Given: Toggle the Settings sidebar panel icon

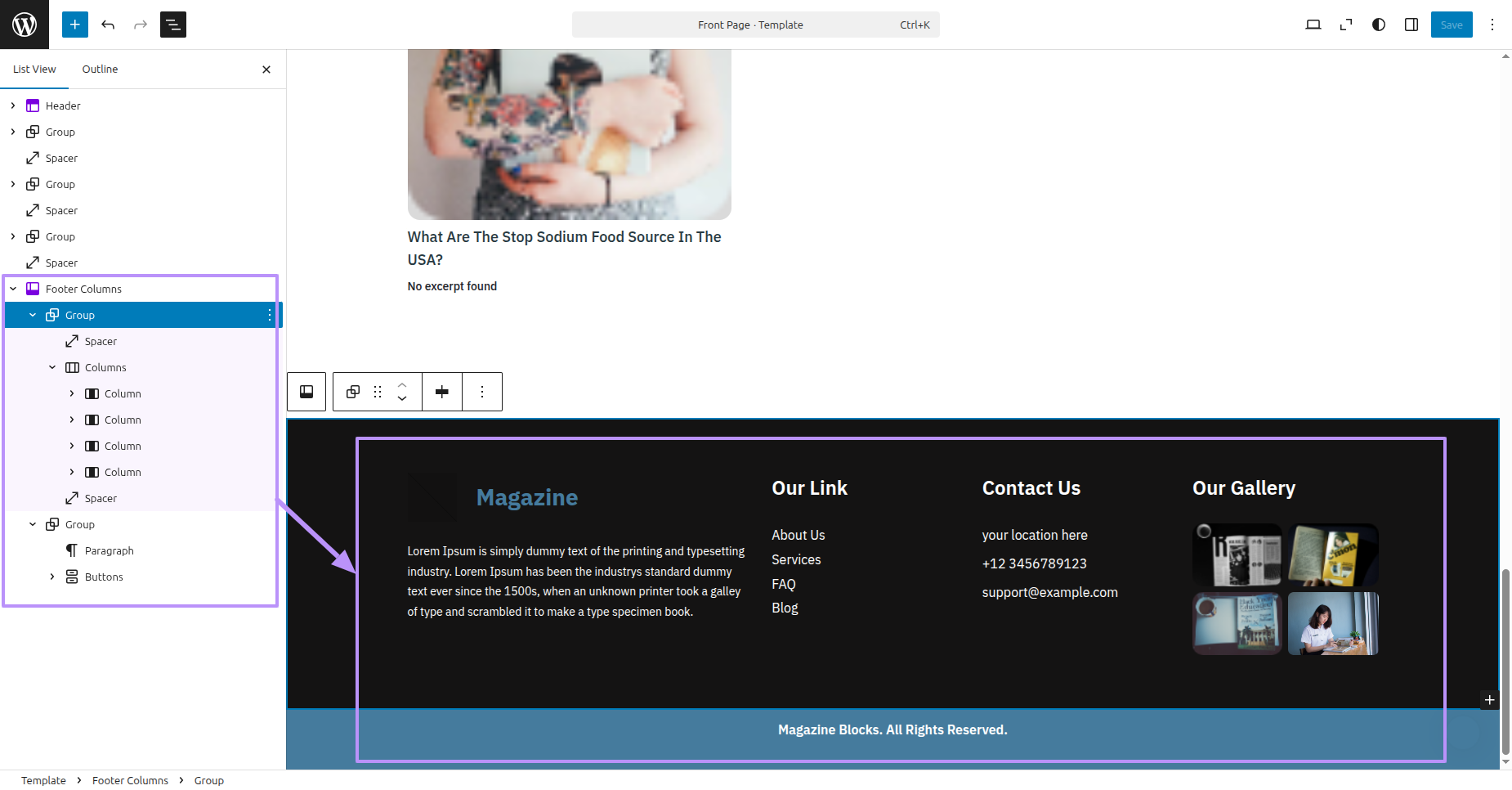Looking at the screenshot, I should tap(1411, 25).
